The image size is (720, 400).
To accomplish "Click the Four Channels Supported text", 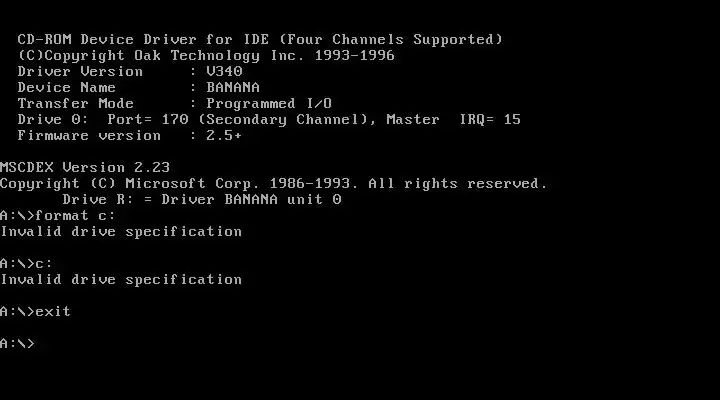I will tap(391, 39).
